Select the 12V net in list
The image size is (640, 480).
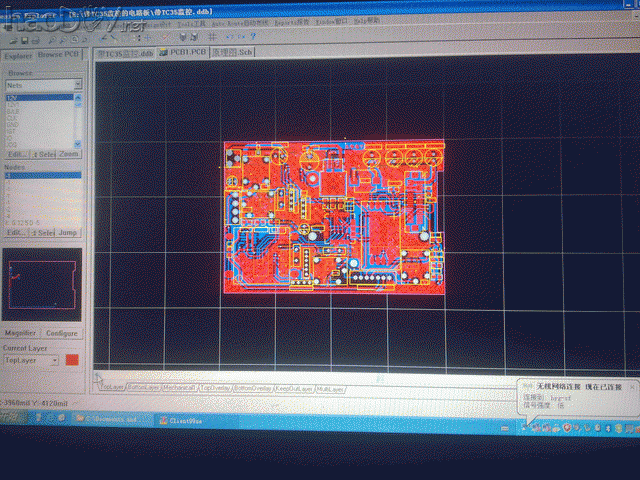[x=14, y=98]
